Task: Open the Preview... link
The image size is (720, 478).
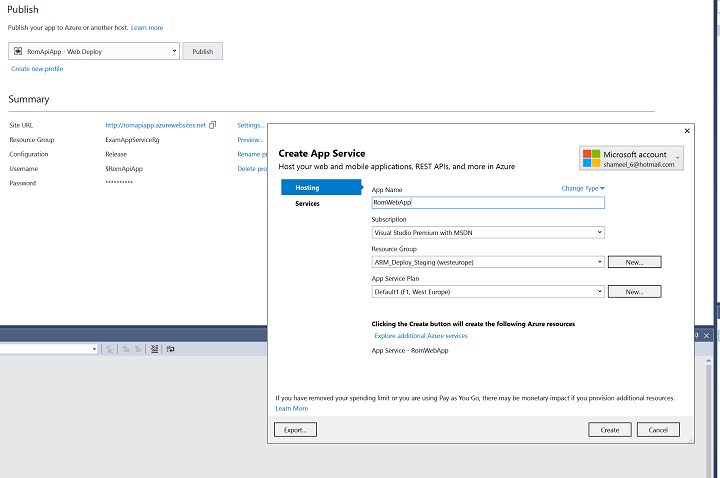Action: (250, 140)
